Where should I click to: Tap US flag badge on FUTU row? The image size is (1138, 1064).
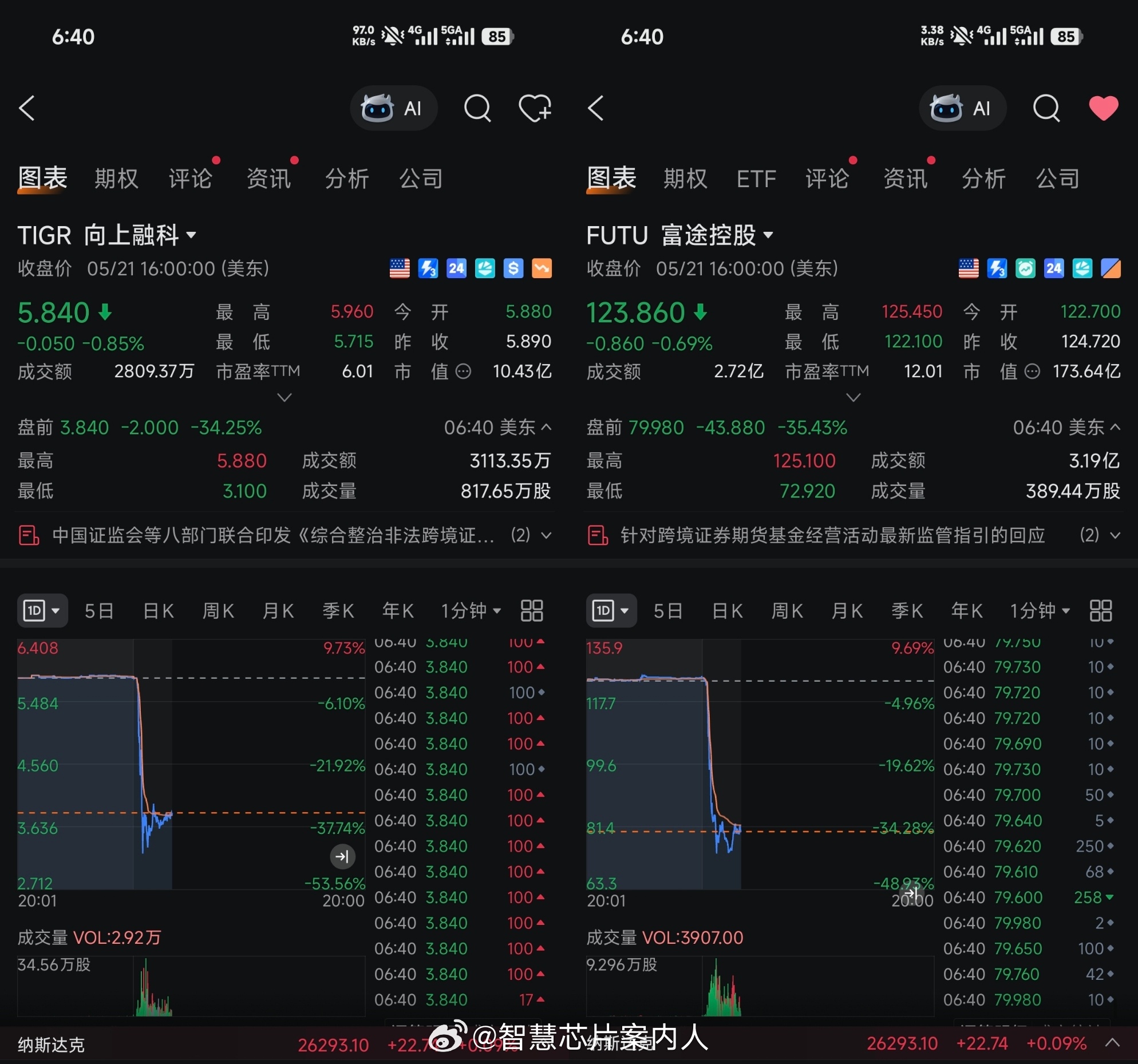(x=969, y=268)
